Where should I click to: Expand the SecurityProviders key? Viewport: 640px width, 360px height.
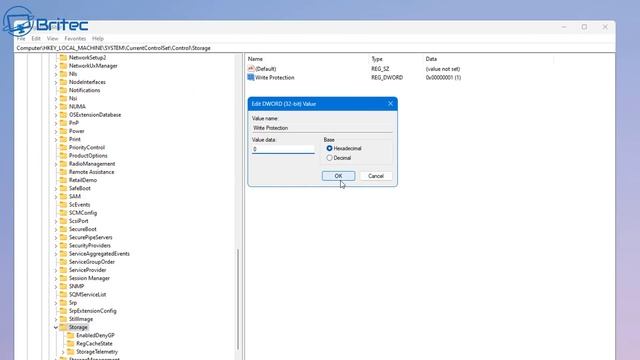pos(56,245)
